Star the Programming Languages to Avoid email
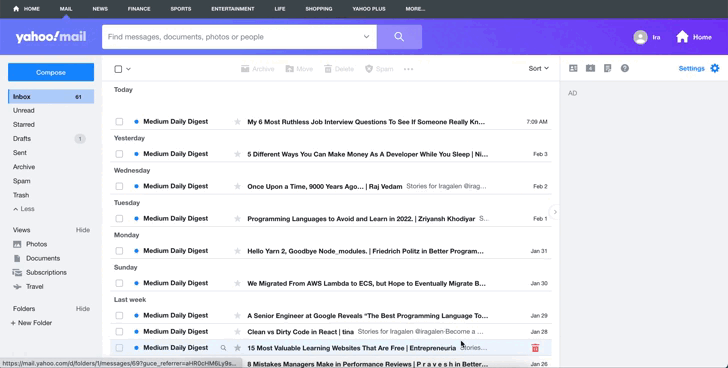 coord(237,219)
